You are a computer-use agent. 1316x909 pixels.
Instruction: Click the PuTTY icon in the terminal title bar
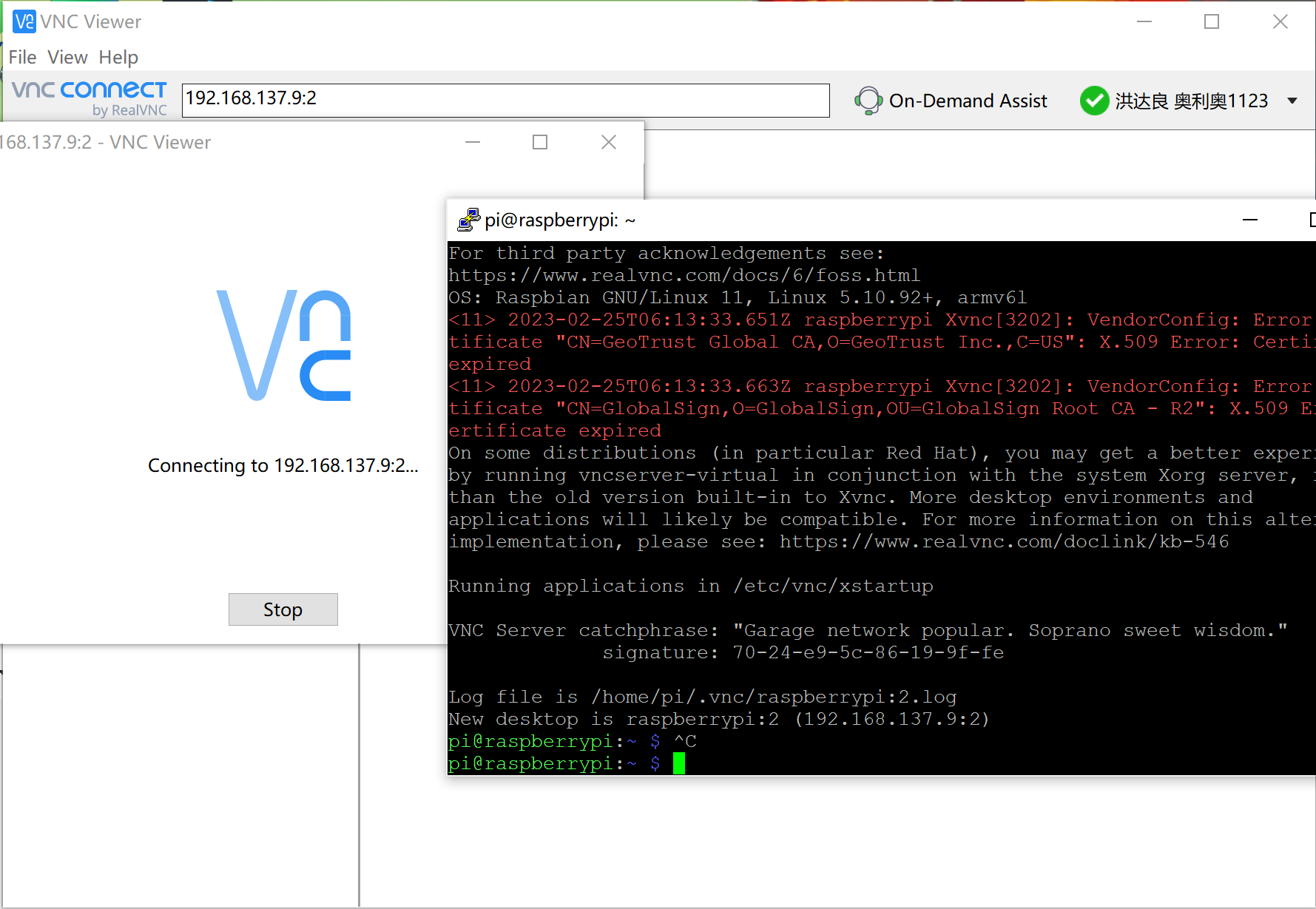[x=468, y=220]
